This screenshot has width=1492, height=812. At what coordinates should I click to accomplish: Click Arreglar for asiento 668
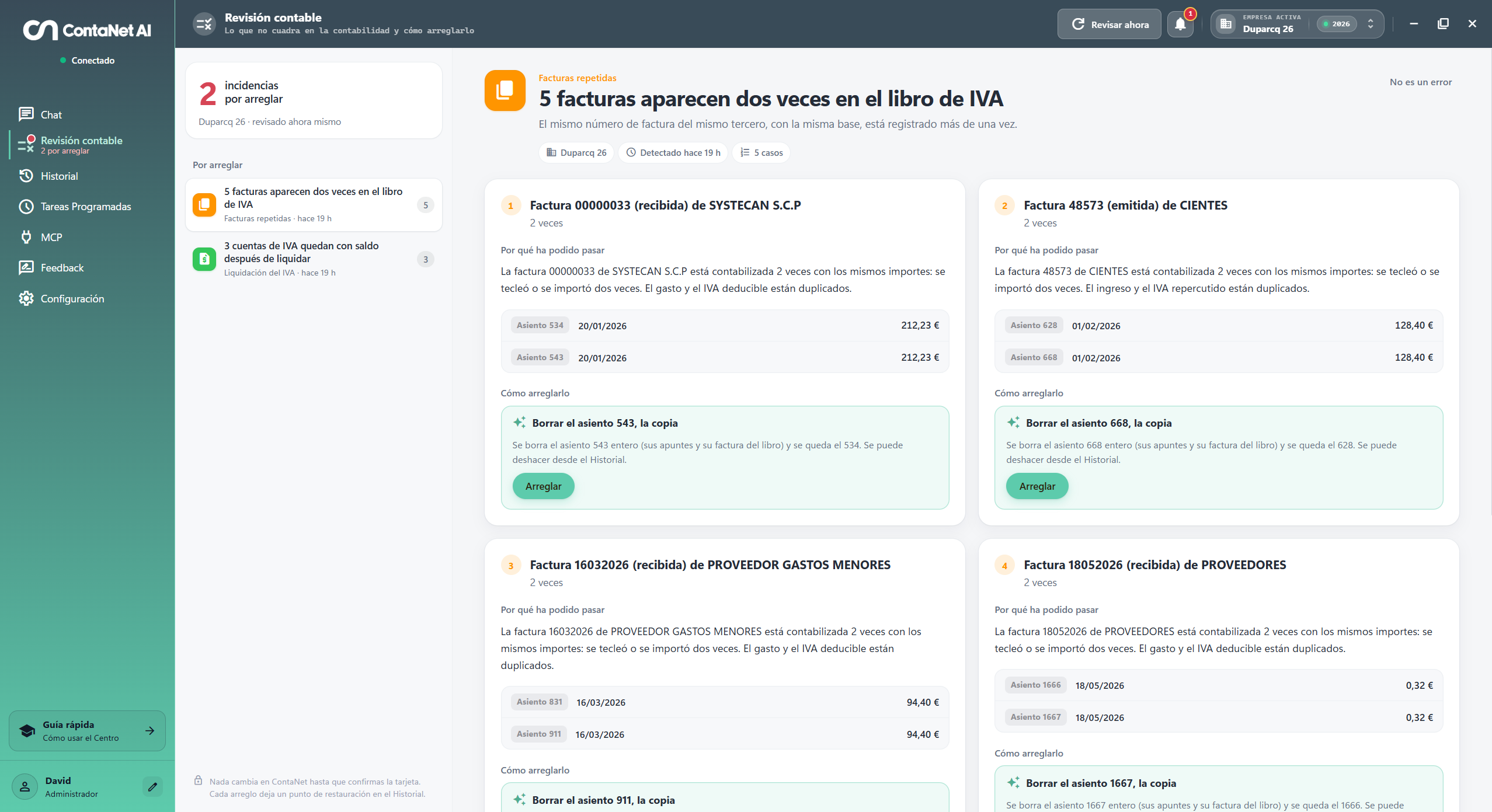coord(1037,486)
